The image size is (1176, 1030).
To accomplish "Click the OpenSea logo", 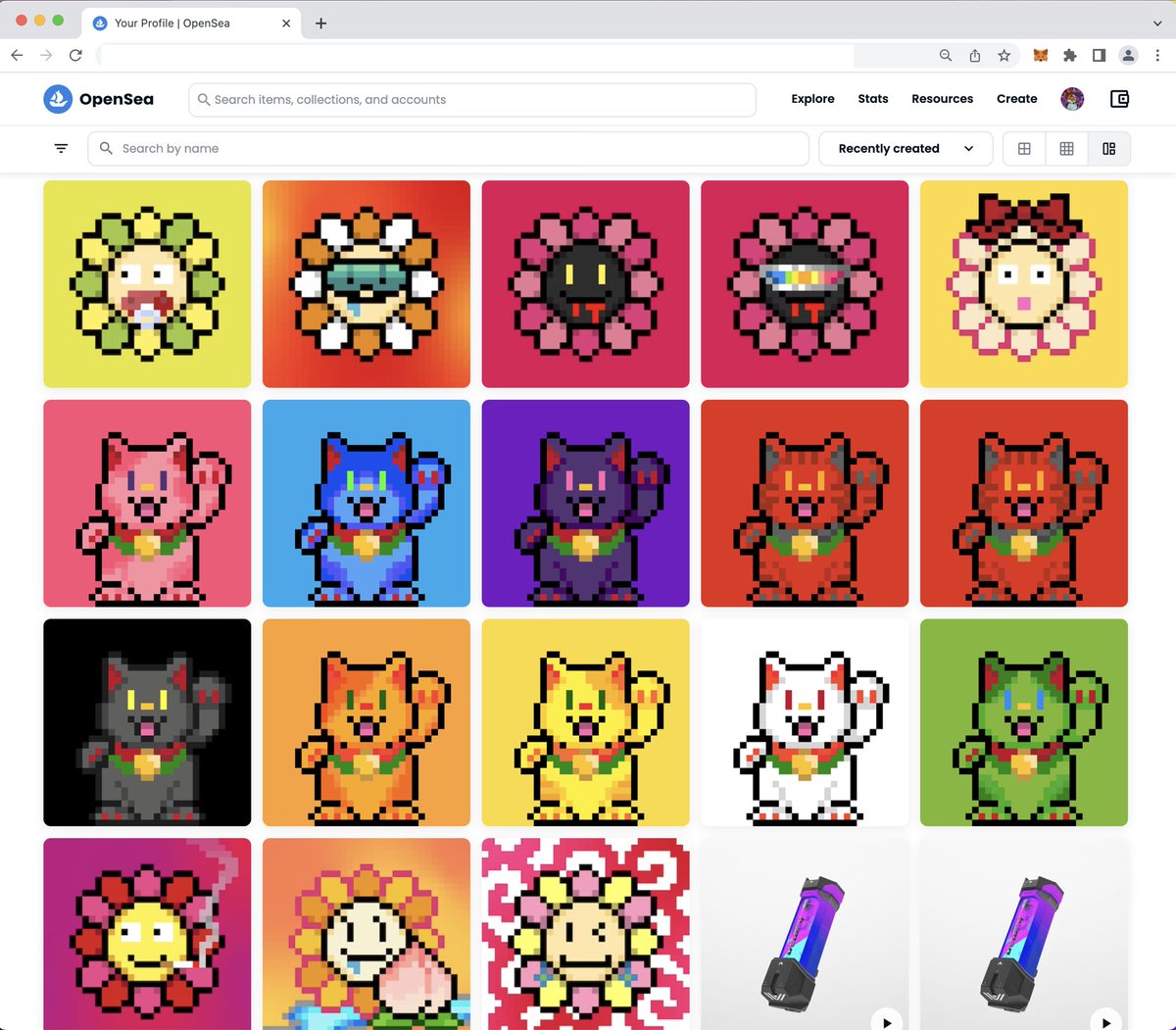I will (99, 99).
